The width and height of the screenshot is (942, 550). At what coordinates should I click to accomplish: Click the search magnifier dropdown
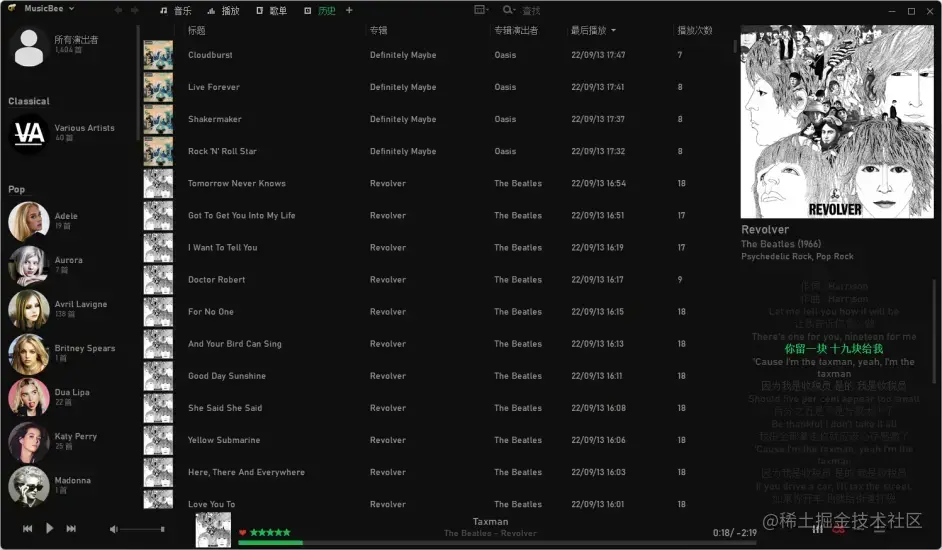pos(509,10)
